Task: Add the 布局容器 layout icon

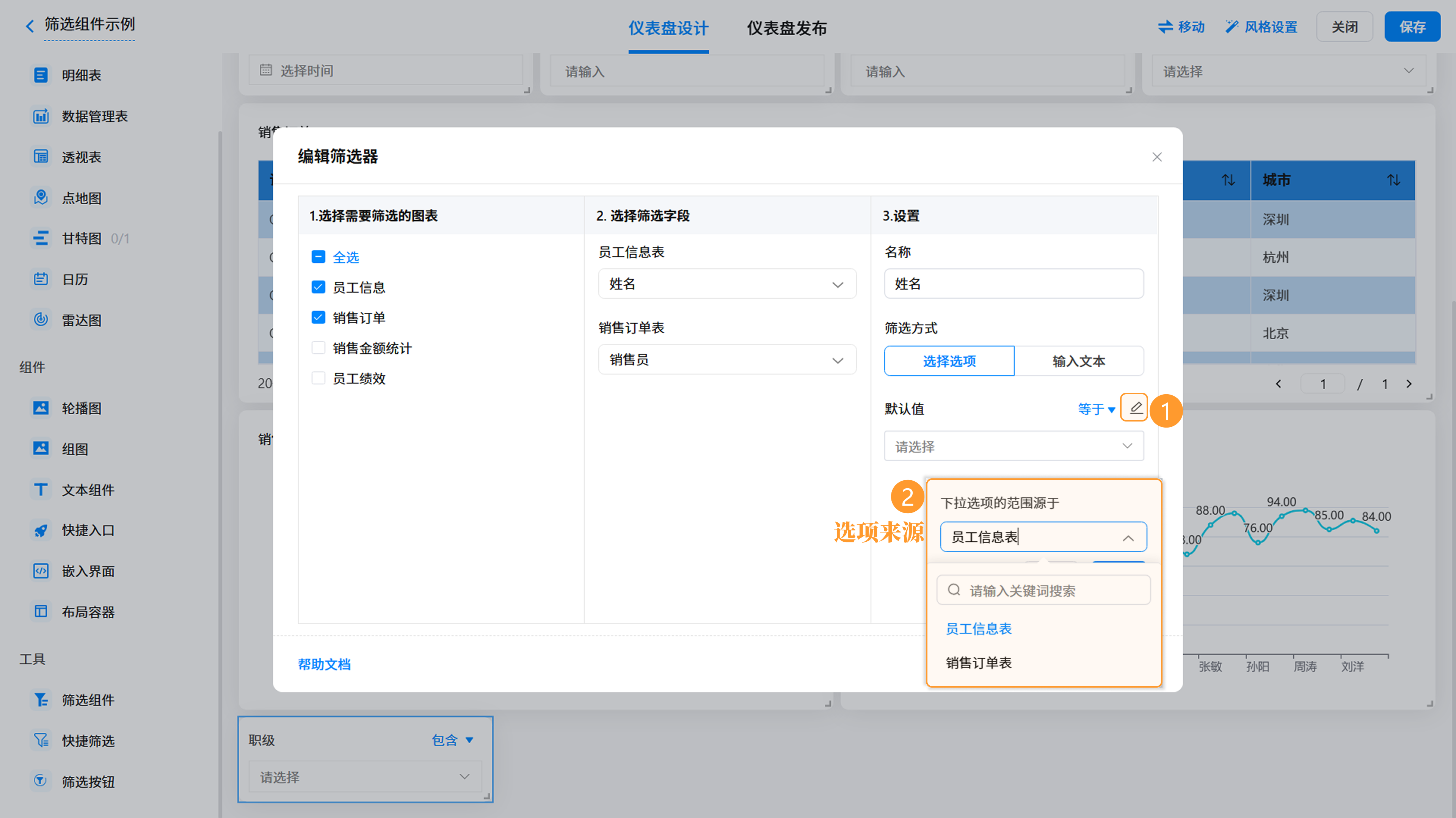Action: [x=41, y=611]
